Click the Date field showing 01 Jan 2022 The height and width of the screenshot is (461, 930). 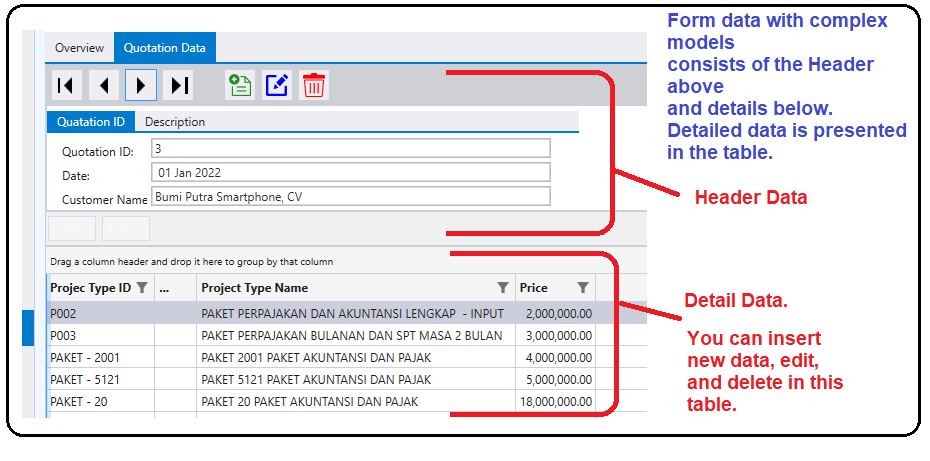(350, 172)
